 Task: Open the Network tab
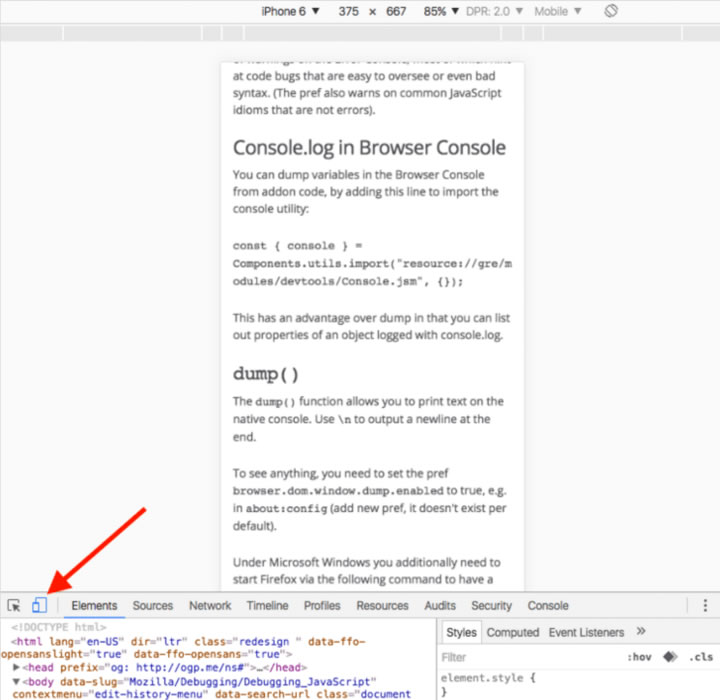click(210, 605)
